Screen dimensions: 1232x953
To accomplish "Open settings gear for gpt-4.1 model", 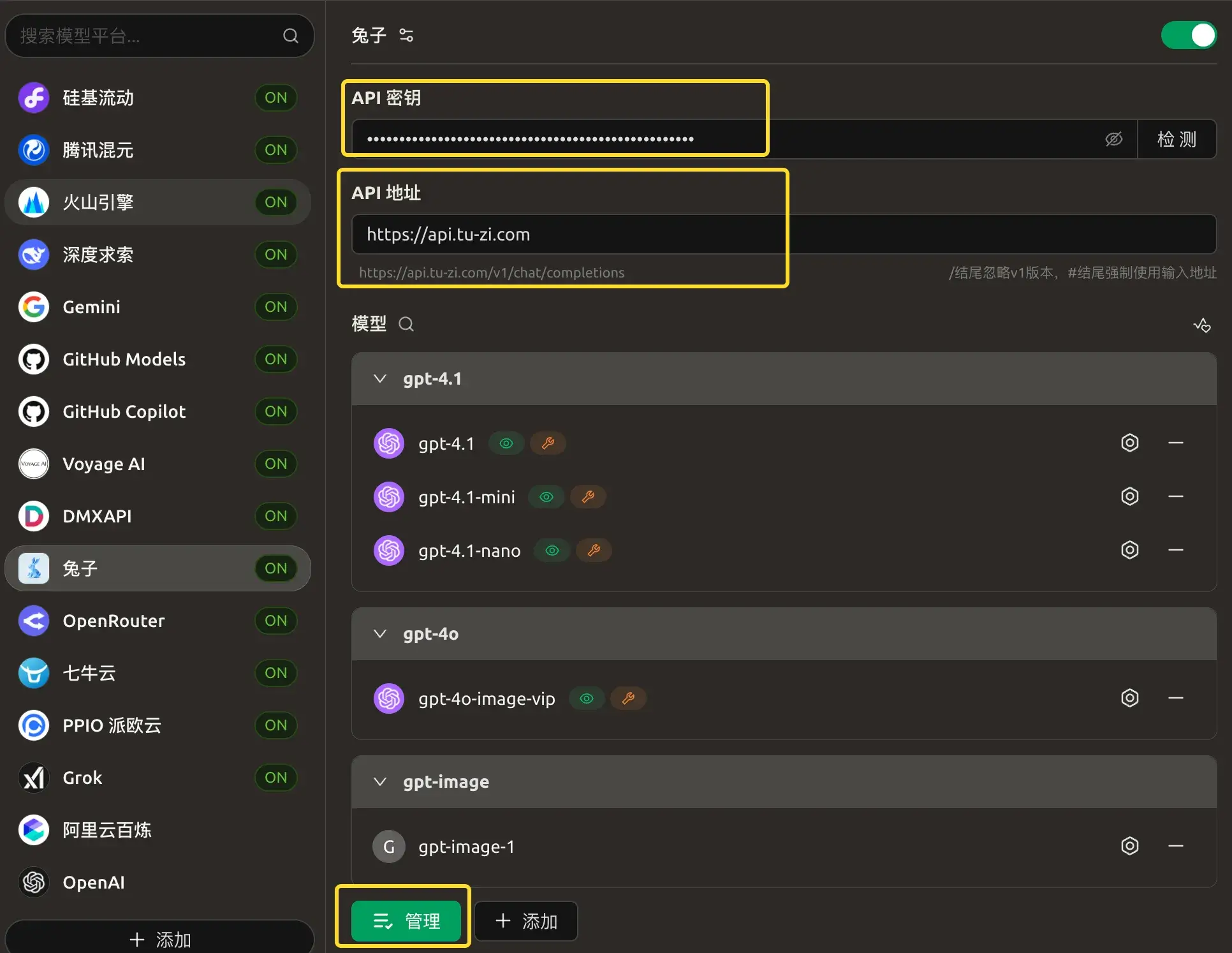I will coord(1129,443).
